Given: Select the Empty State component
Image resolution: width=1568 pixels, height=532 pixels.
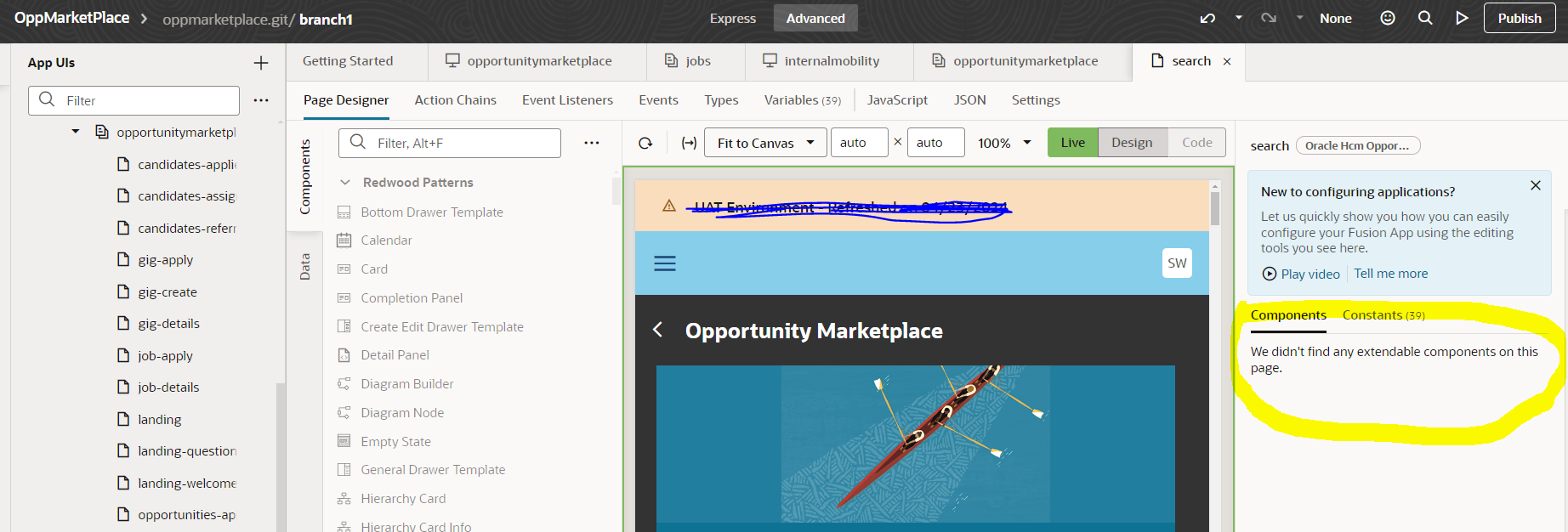Looking at the screenshot, I should [395, 442].
